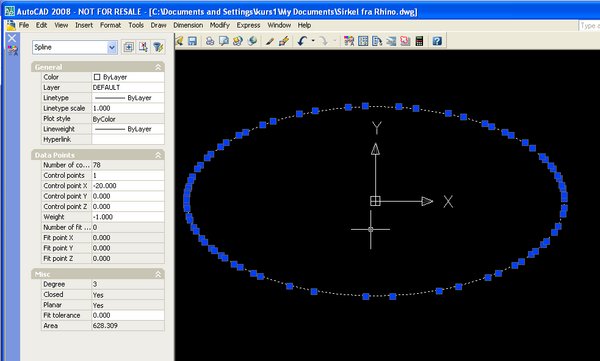Click the Fit tolerance value 0.000
The image size is (600, 361).
(x=128, y=315)
